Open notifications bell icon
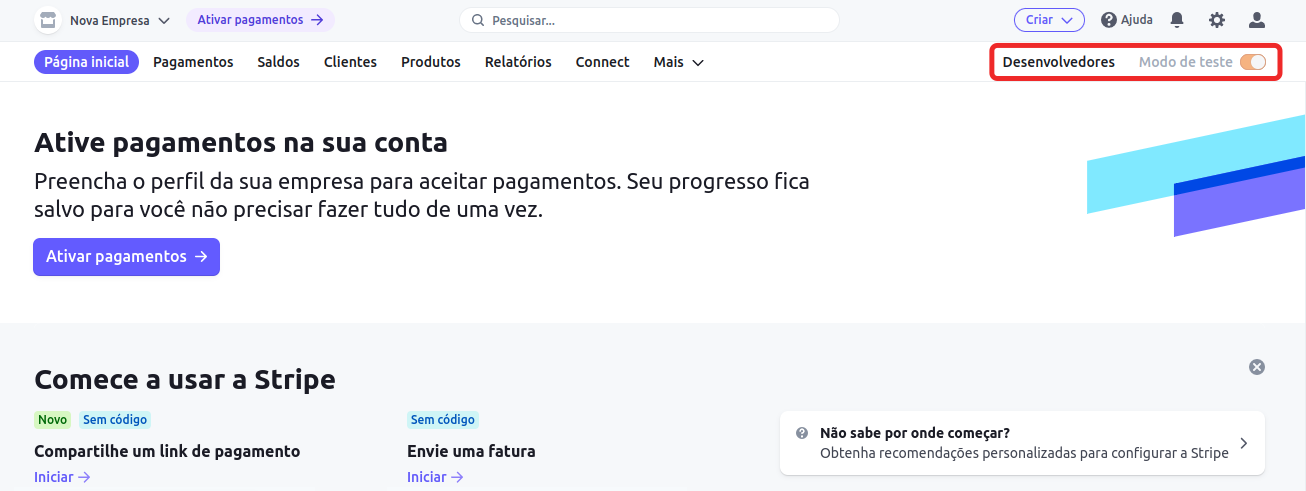The image size is (1306, 491). coord(1177,20)
